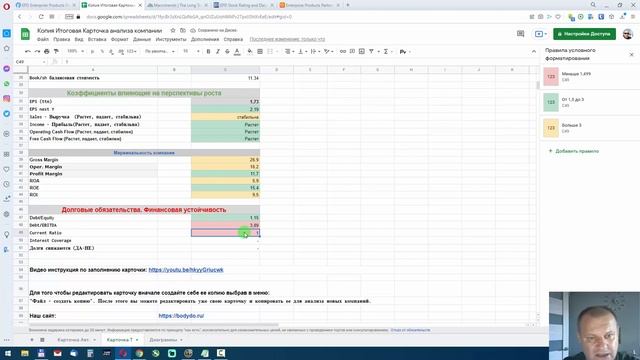Open the Windows Start button
The height and width of the screenshot is (360, 640).
click(8, 353)
